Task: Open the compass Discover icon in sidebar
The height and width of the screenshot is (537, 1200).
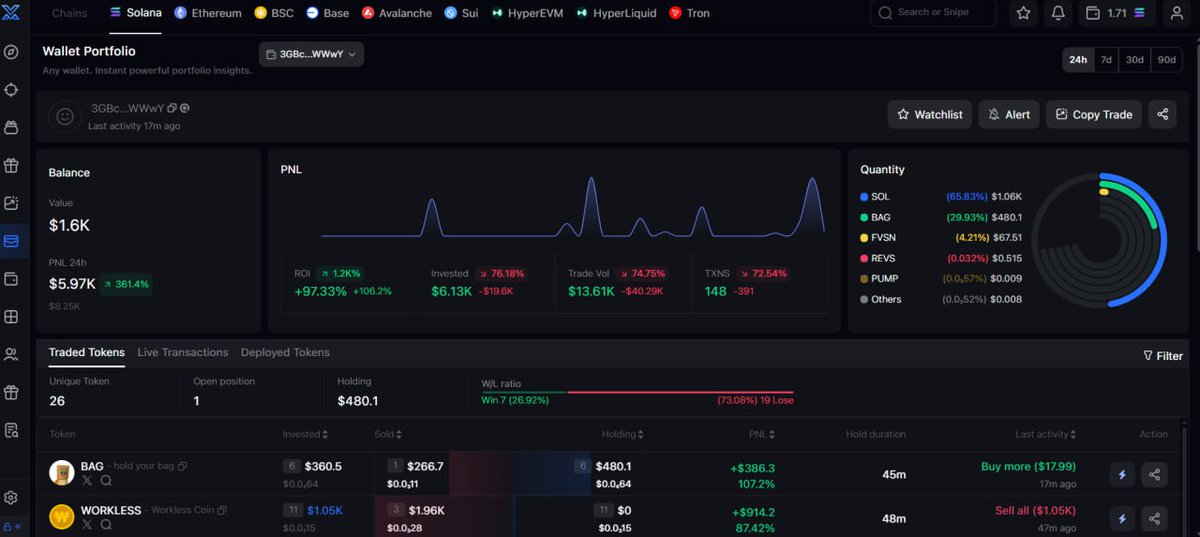Action: pos(11,52)
